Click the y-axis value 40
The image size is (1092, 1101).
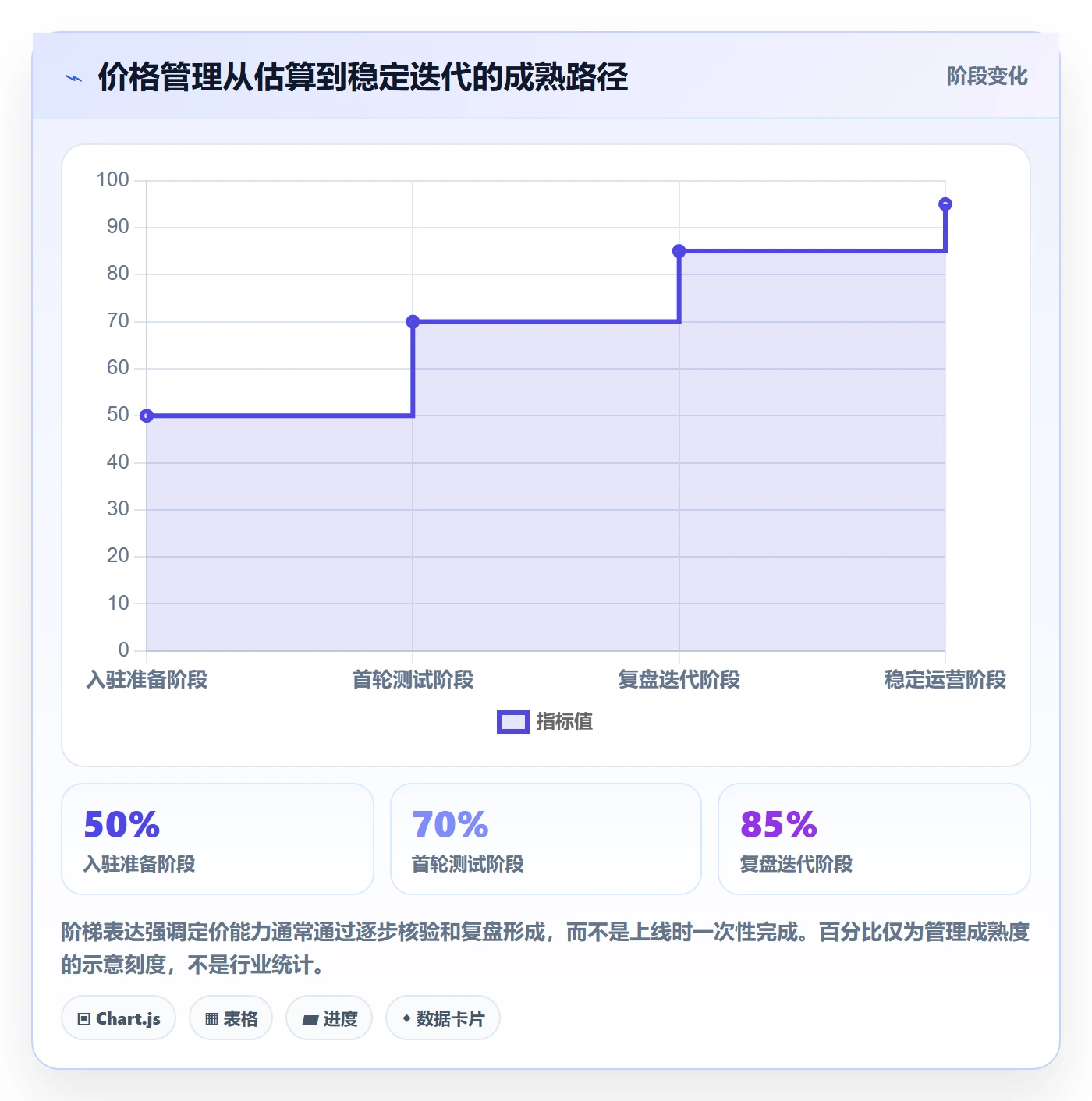tap(118, 462)
